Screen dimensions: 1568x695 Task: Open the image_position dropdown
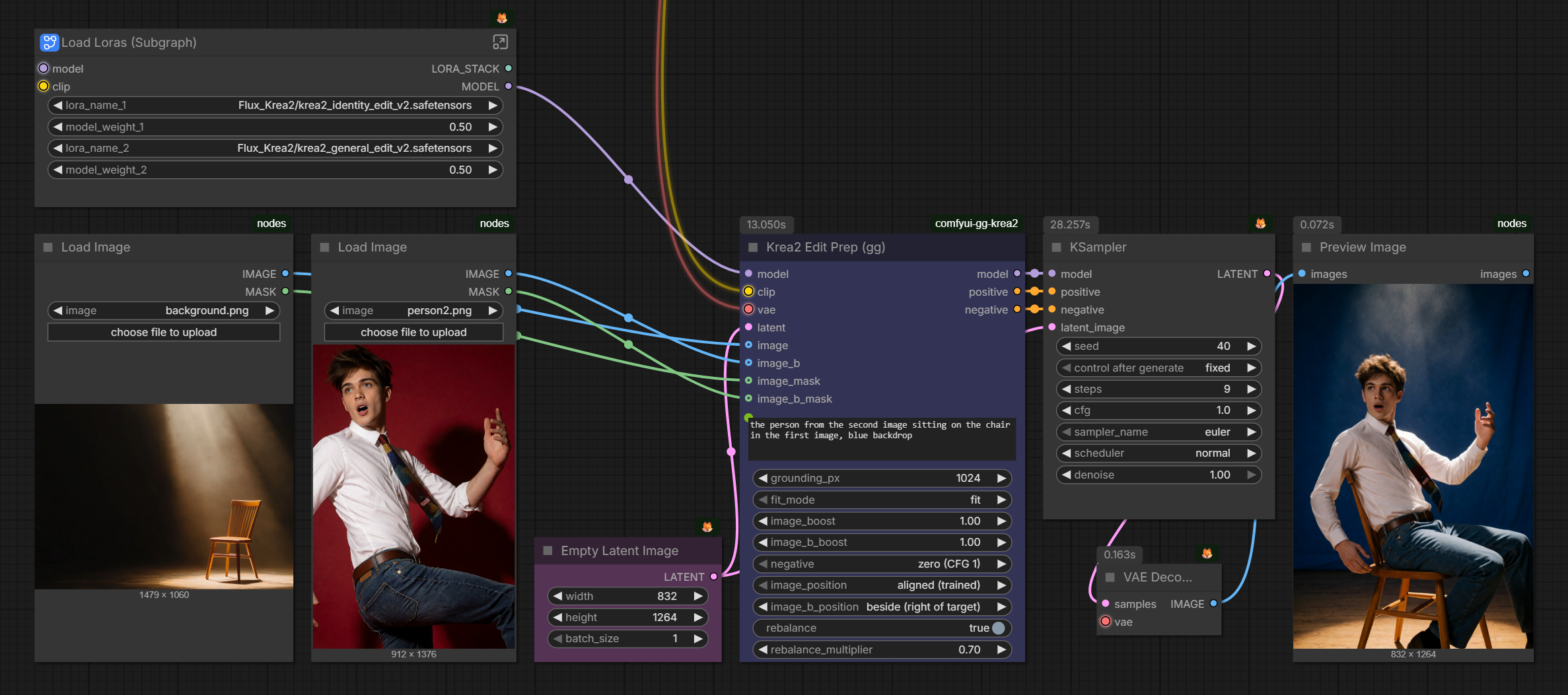click(882, 585)
